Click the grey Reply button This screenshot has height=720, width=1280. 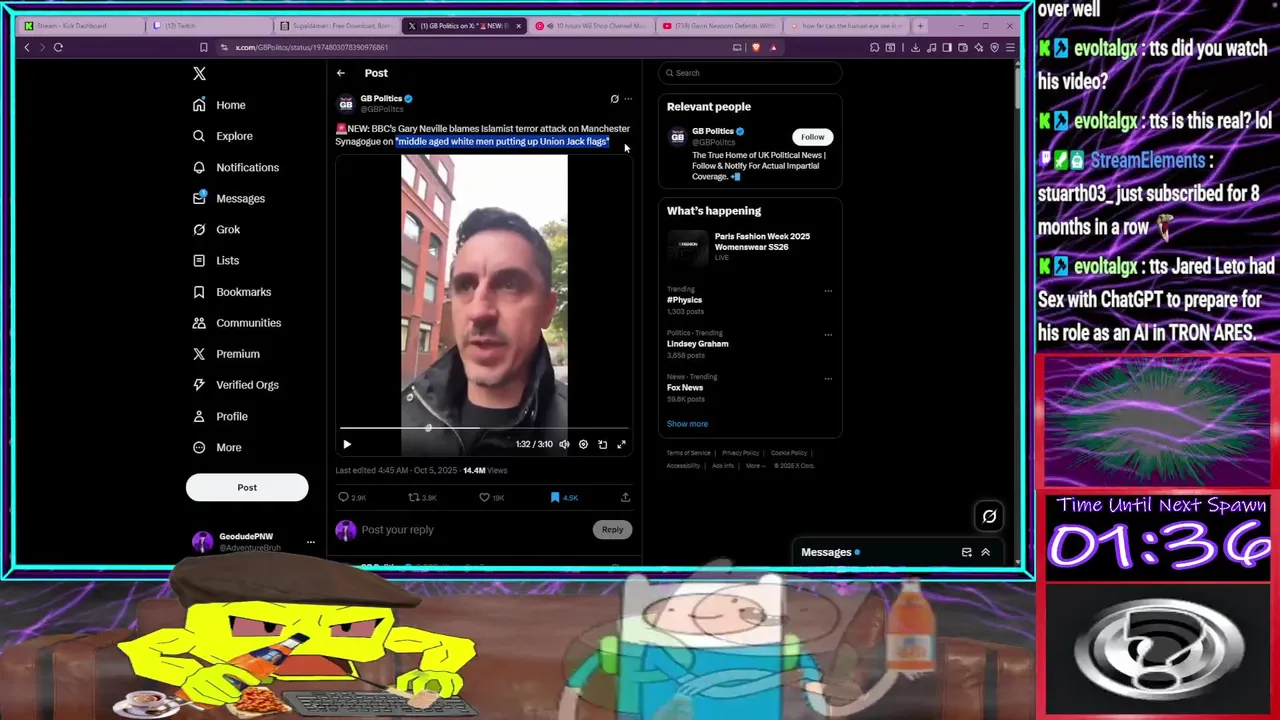coord(612,529)
